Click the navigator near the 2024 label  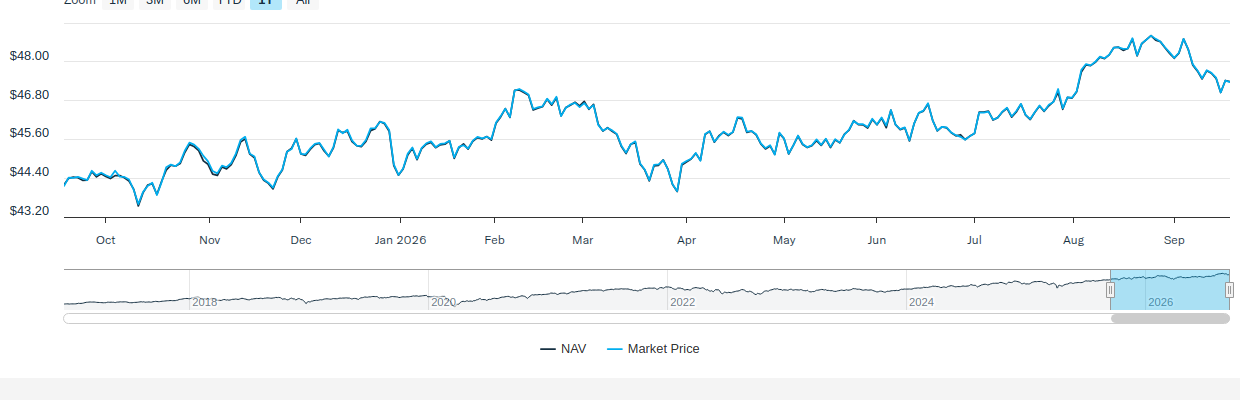coord(922,301)
